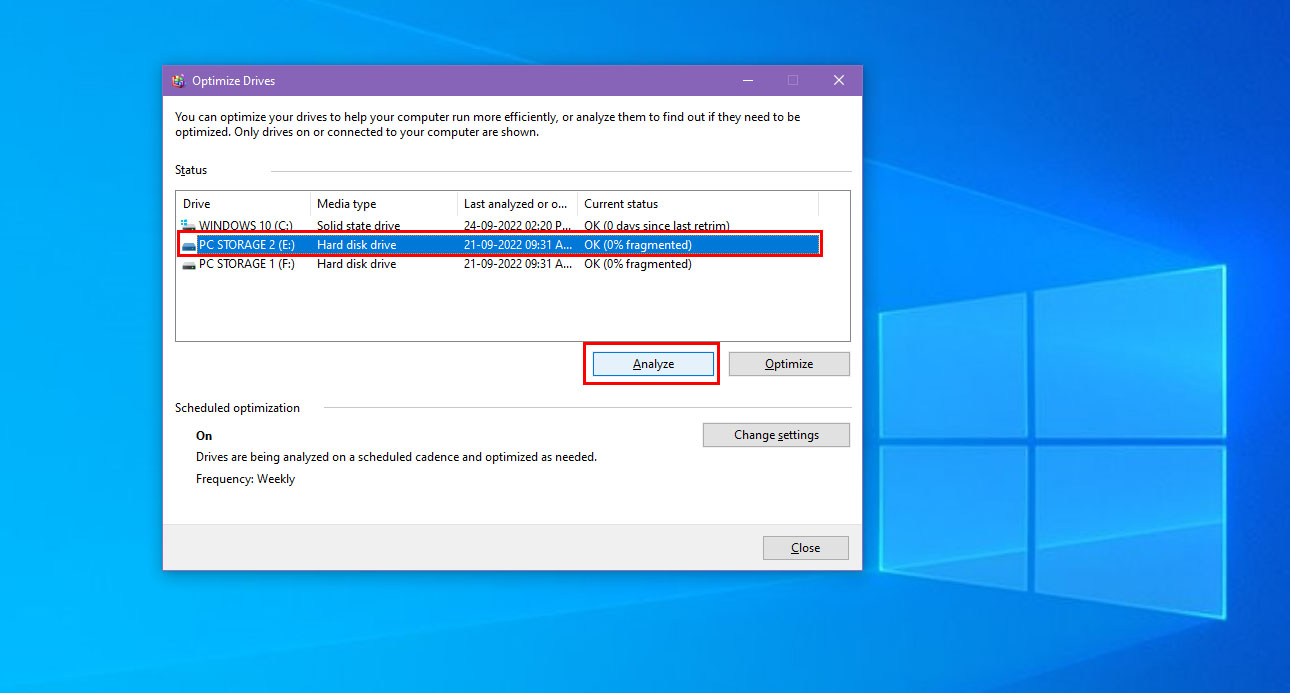Click the Close button at dialog bottom

[x=805, y=548]
